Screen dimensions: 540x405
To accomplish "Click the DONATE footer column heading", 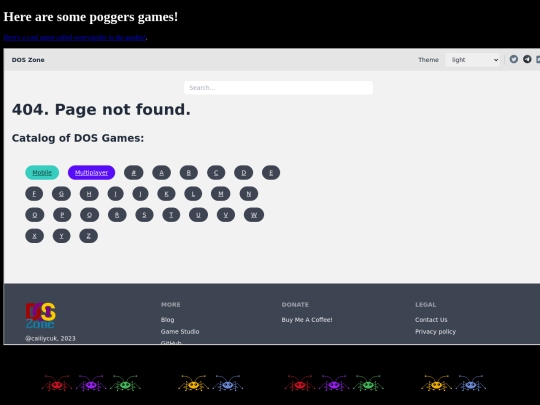I will (295, 304).
